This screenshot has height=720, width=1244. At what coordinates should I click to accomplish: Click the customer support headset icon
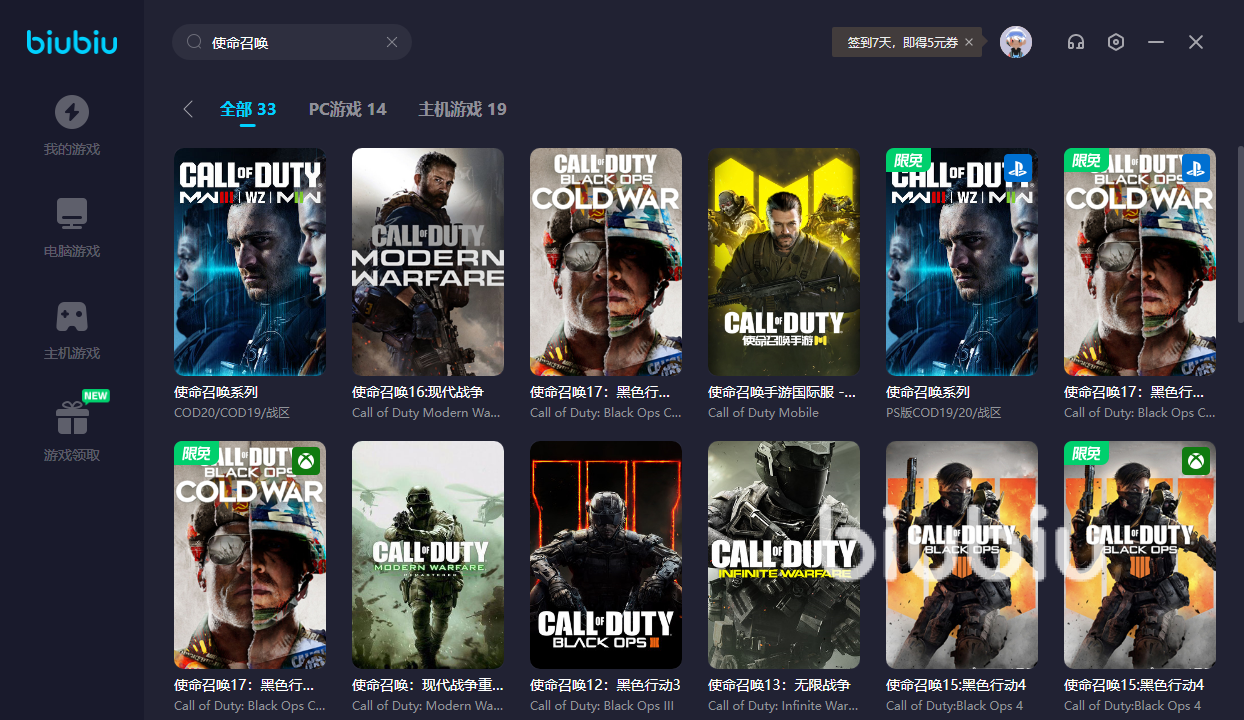point(1076,42)
